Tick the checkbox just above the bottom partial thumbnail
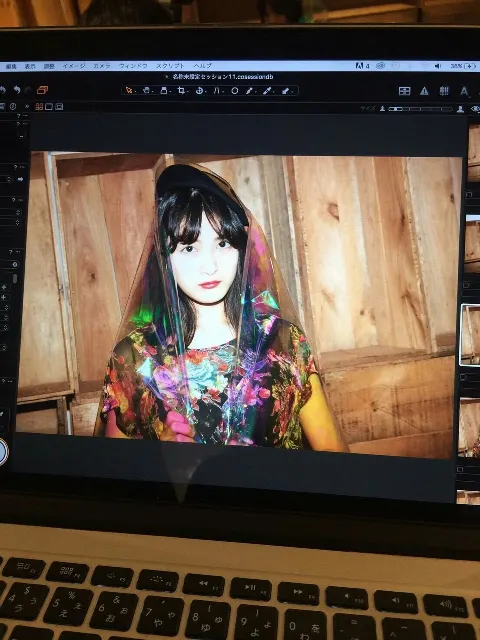The image size is (480, 640). [460, 469]
